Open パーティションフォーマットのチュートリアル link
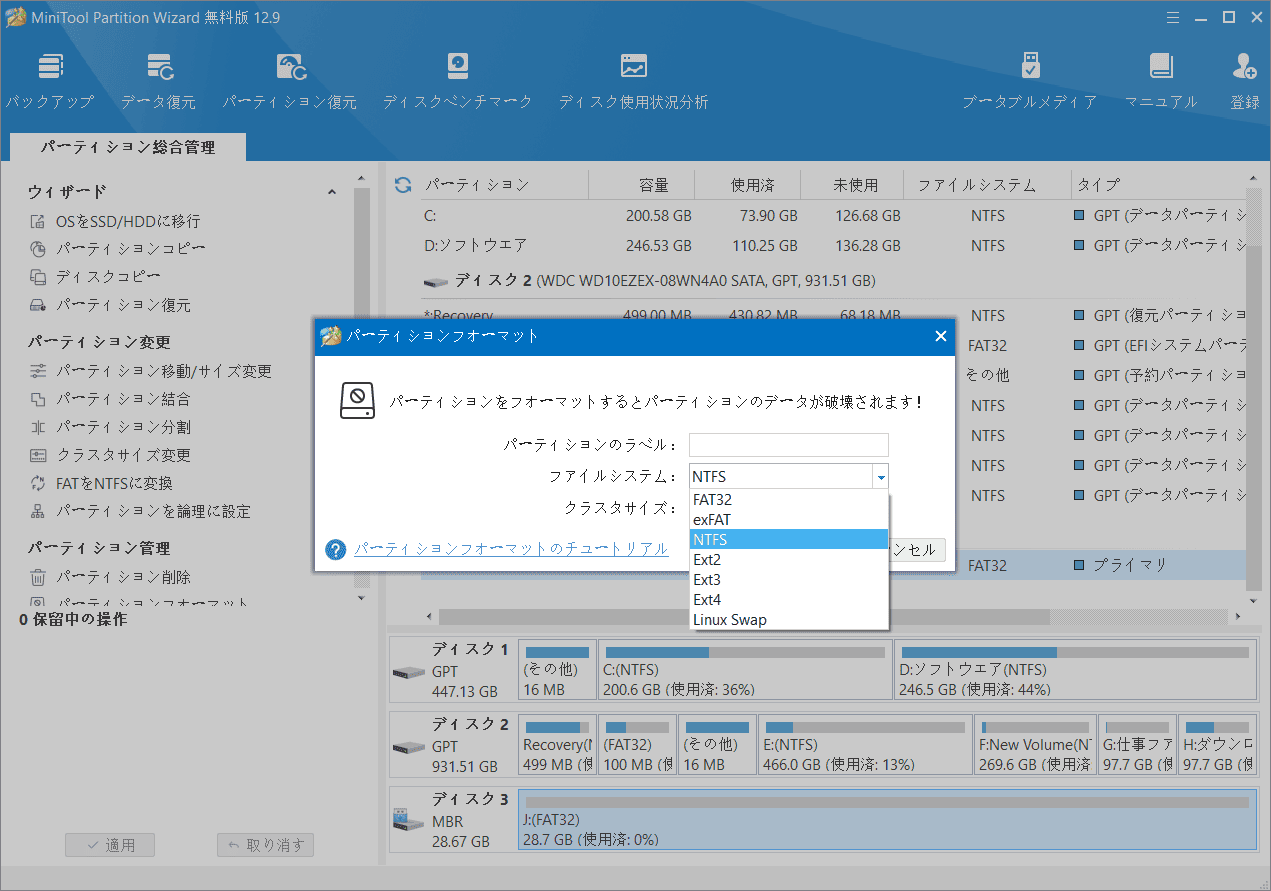 [x=511, y=549]
